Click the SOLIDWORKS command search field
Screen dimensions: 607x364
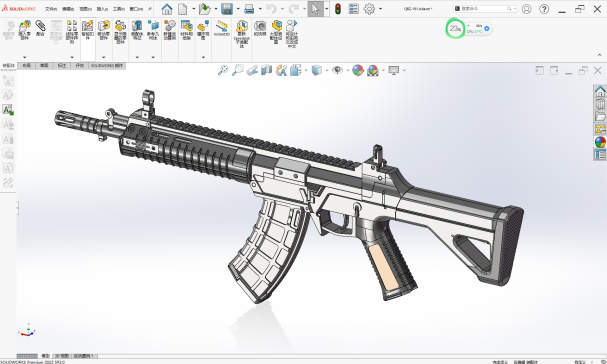[x=484, y=9]
